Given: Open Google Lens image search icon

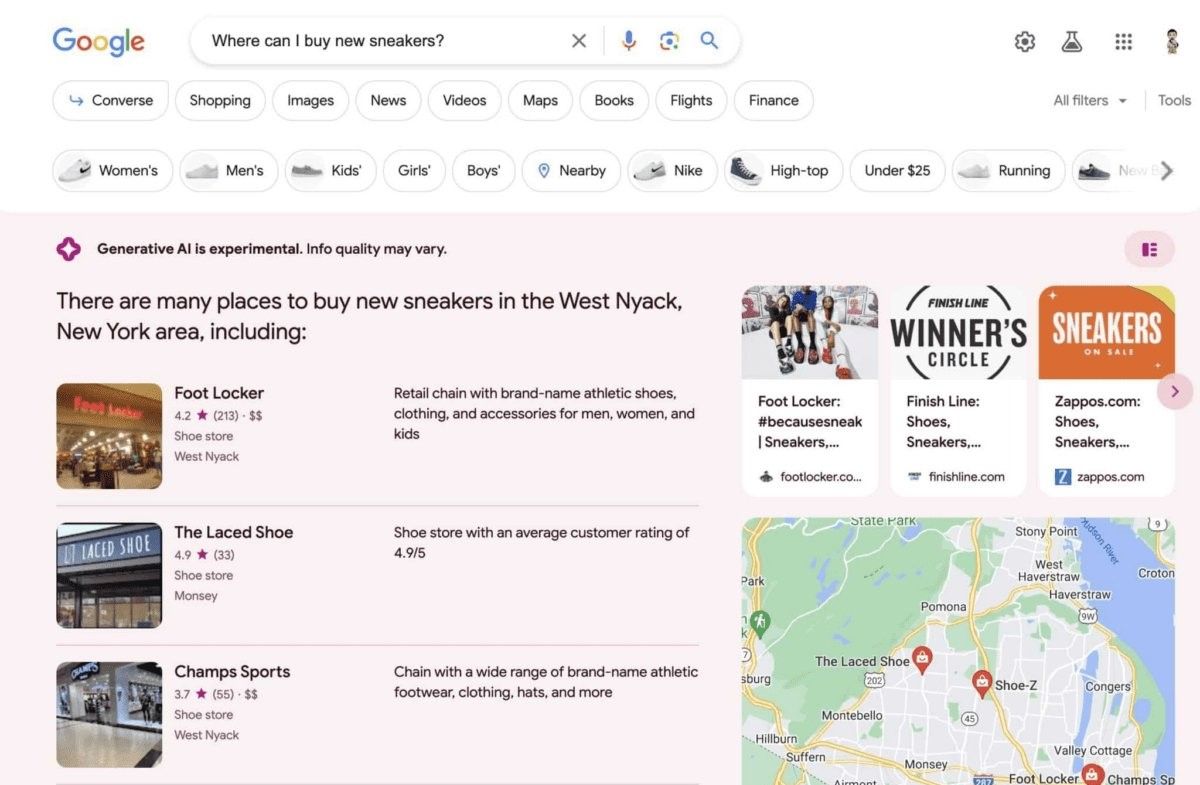Looking at the screenshot, I should point(669,41).
